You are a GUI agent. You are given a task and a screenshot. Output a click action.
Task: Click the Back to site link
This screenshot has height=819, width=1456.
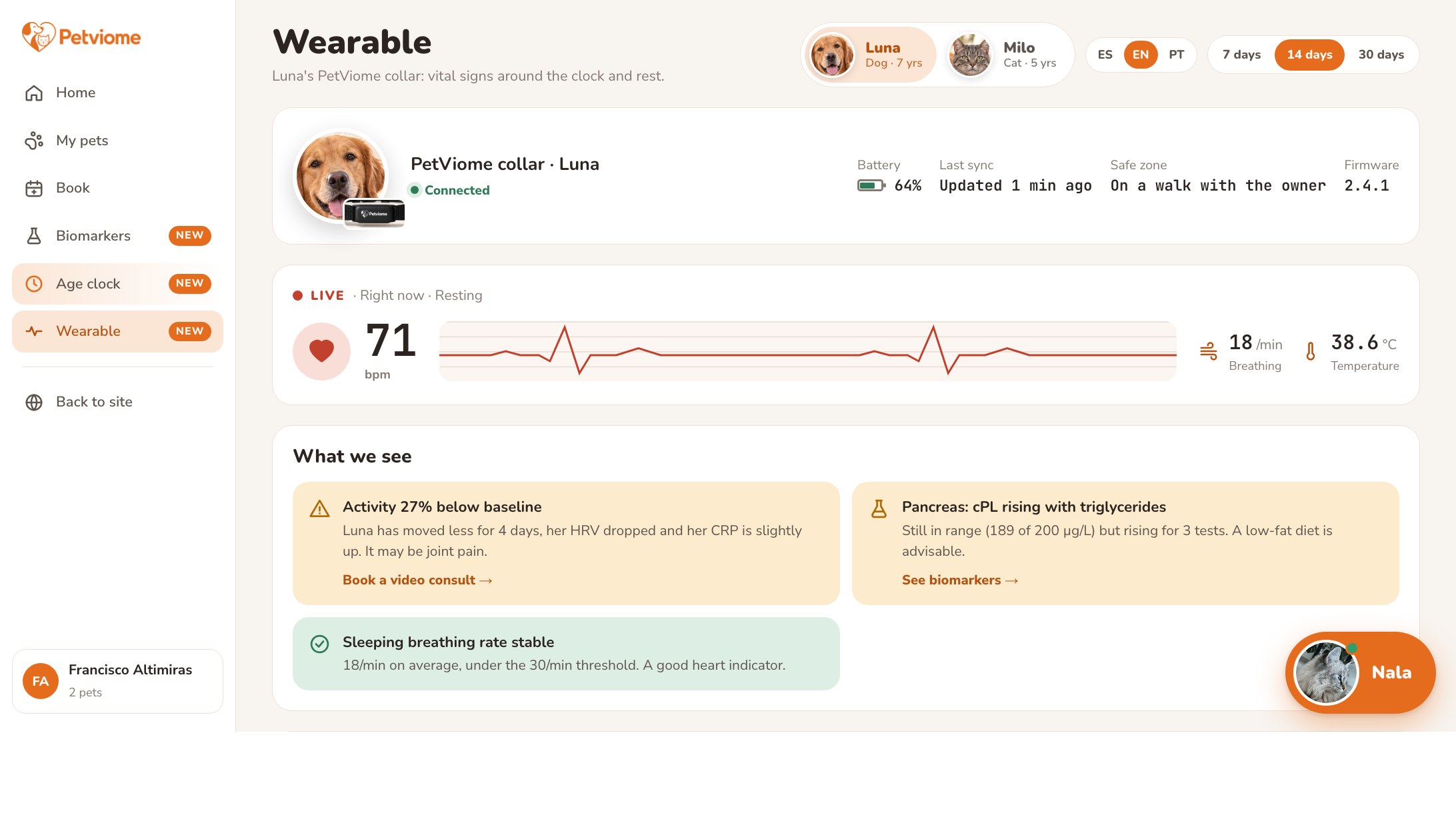(117, 402)
